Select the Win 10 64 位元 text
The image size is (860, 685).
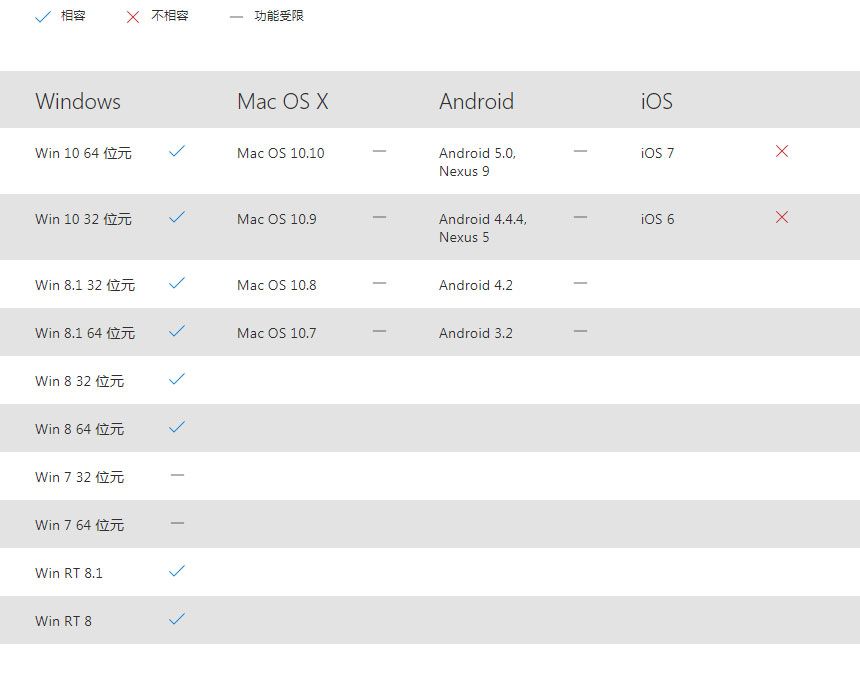[x=83, y=153]
